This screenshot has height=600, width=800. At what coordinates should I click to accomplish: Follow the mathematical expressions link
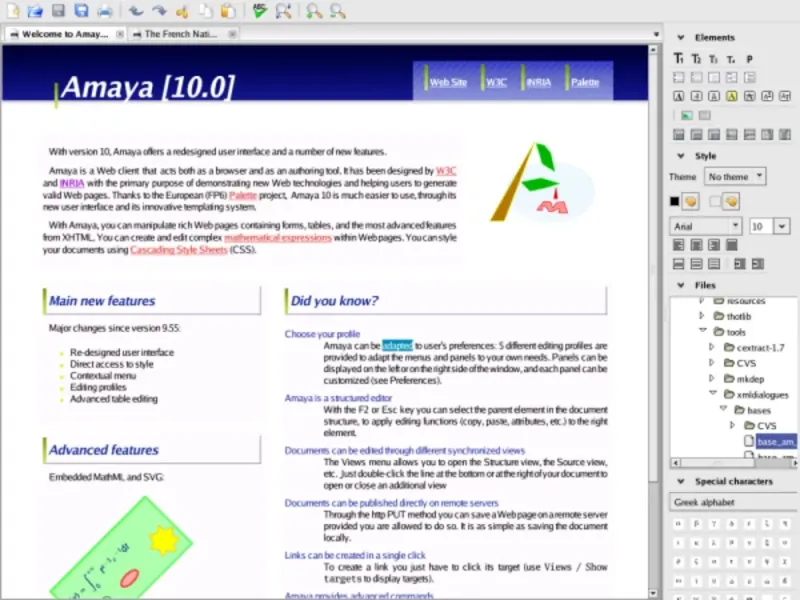278,238
